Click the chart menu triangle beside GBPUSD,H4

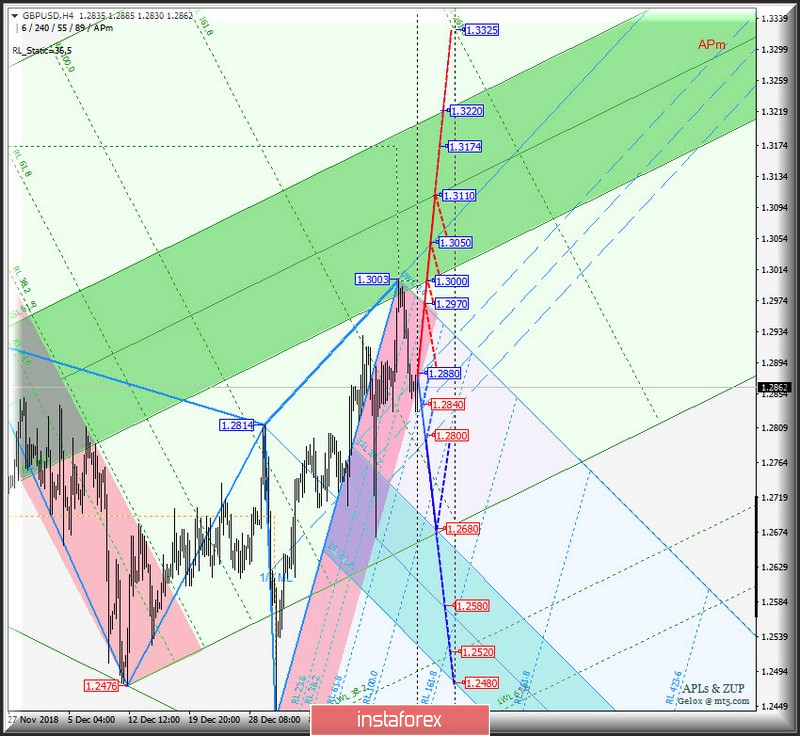click(x=14, y=16)
